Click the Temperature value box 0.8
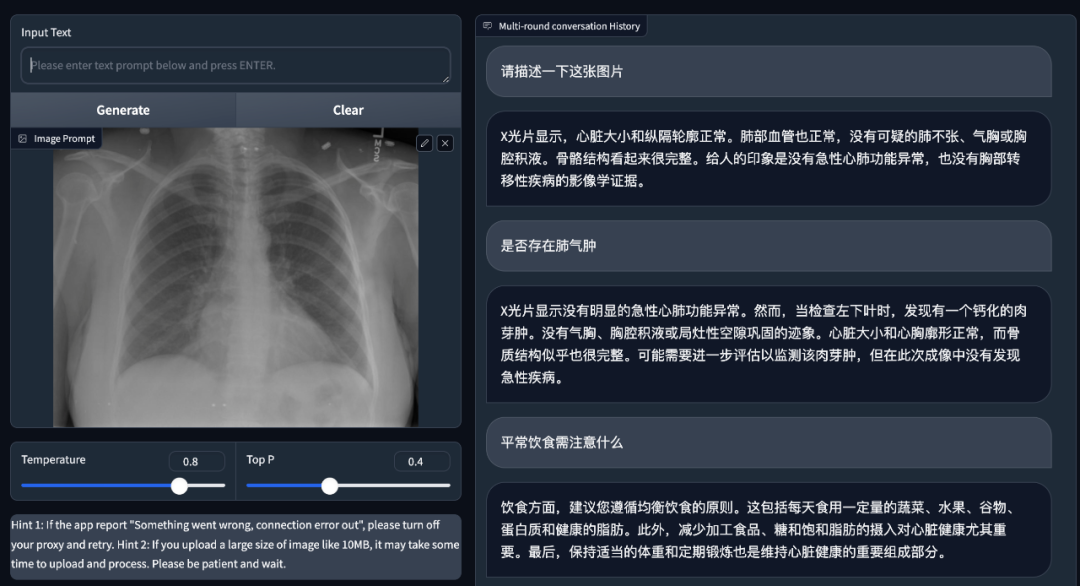 point(196,461)
